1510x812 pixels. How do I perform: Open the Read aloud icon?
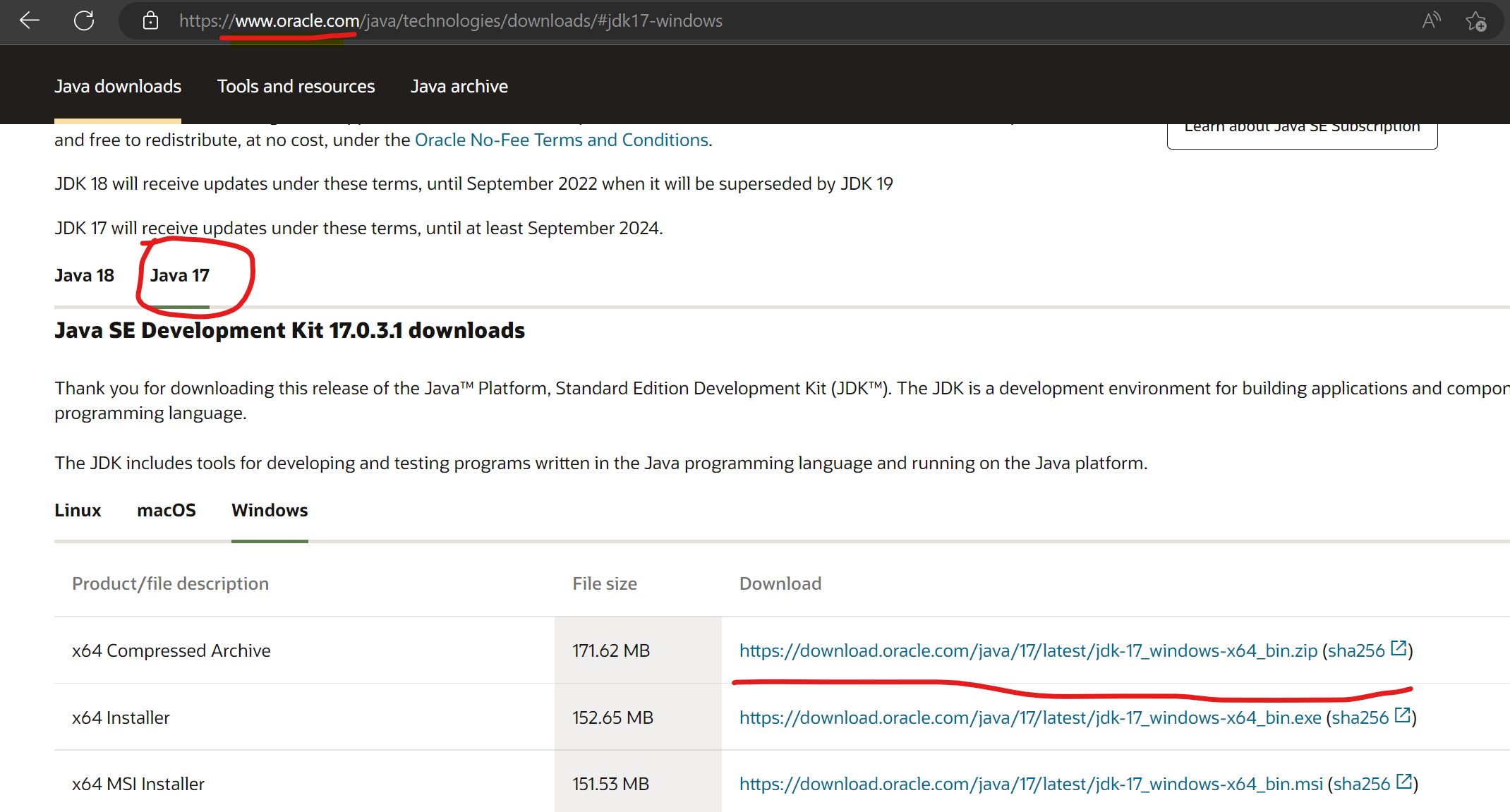pyautogui.click(x=1430, y=20)
